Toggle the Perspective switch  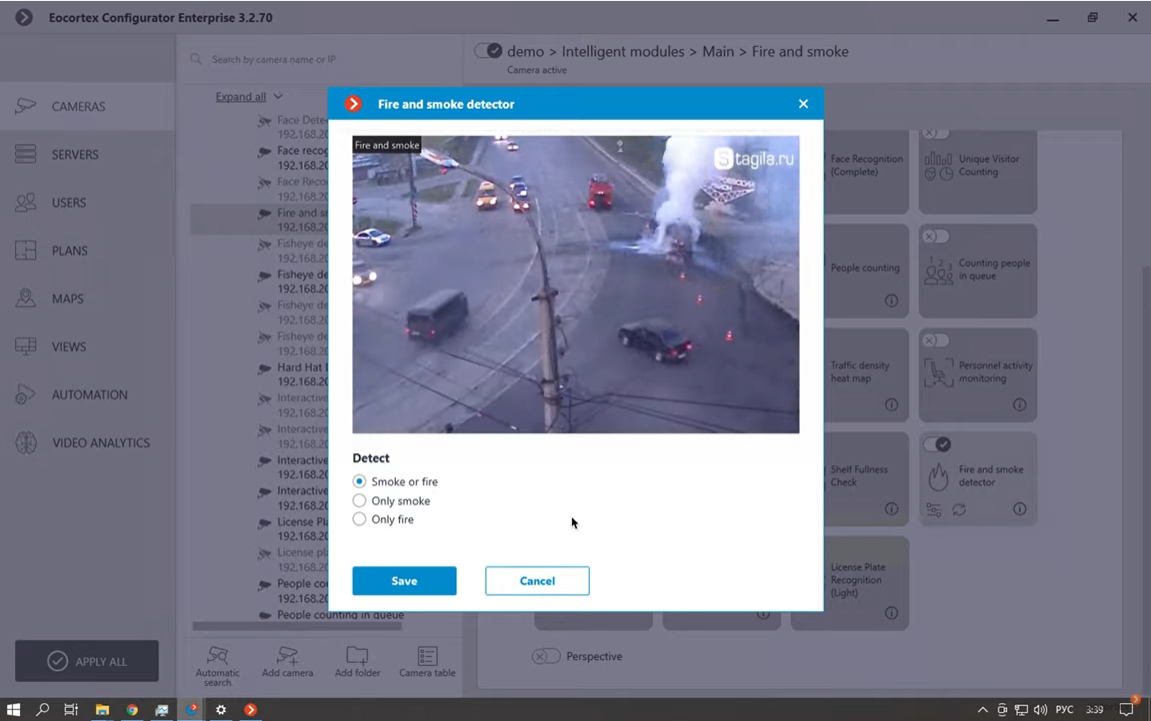[545, 656]
